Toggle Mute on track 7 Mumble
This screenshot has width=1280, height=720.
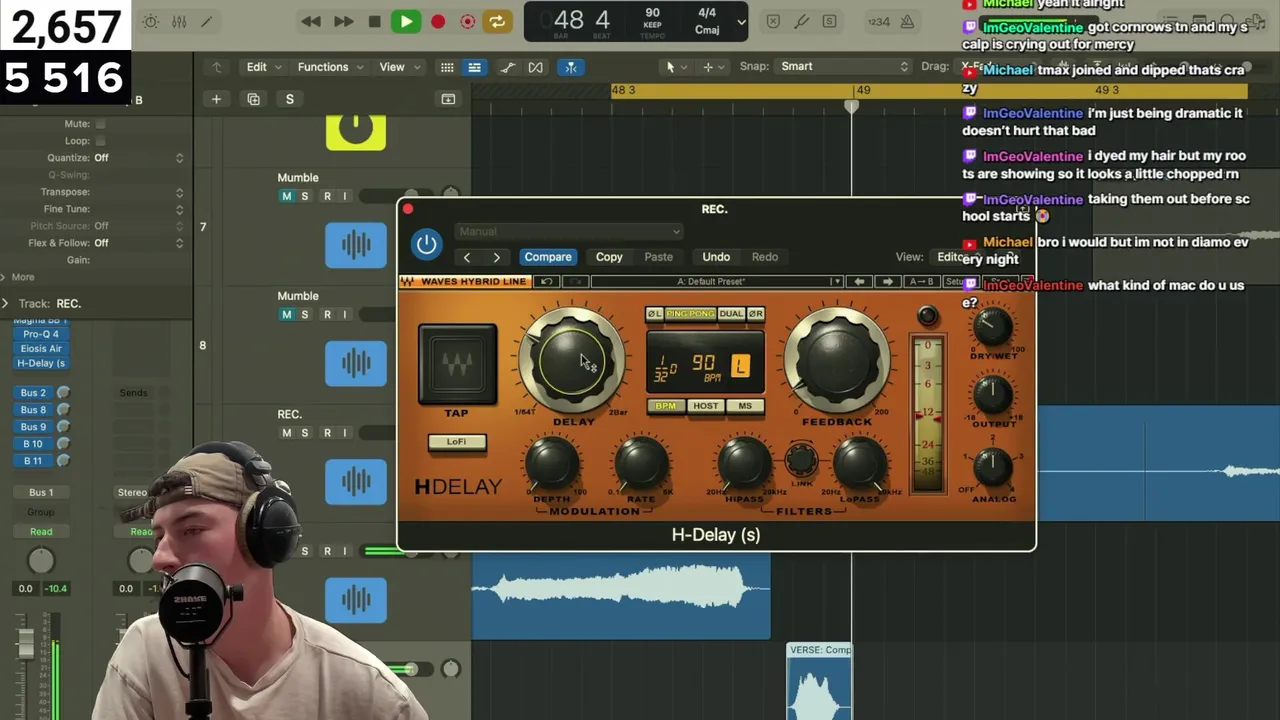click(x=287, y=196)
